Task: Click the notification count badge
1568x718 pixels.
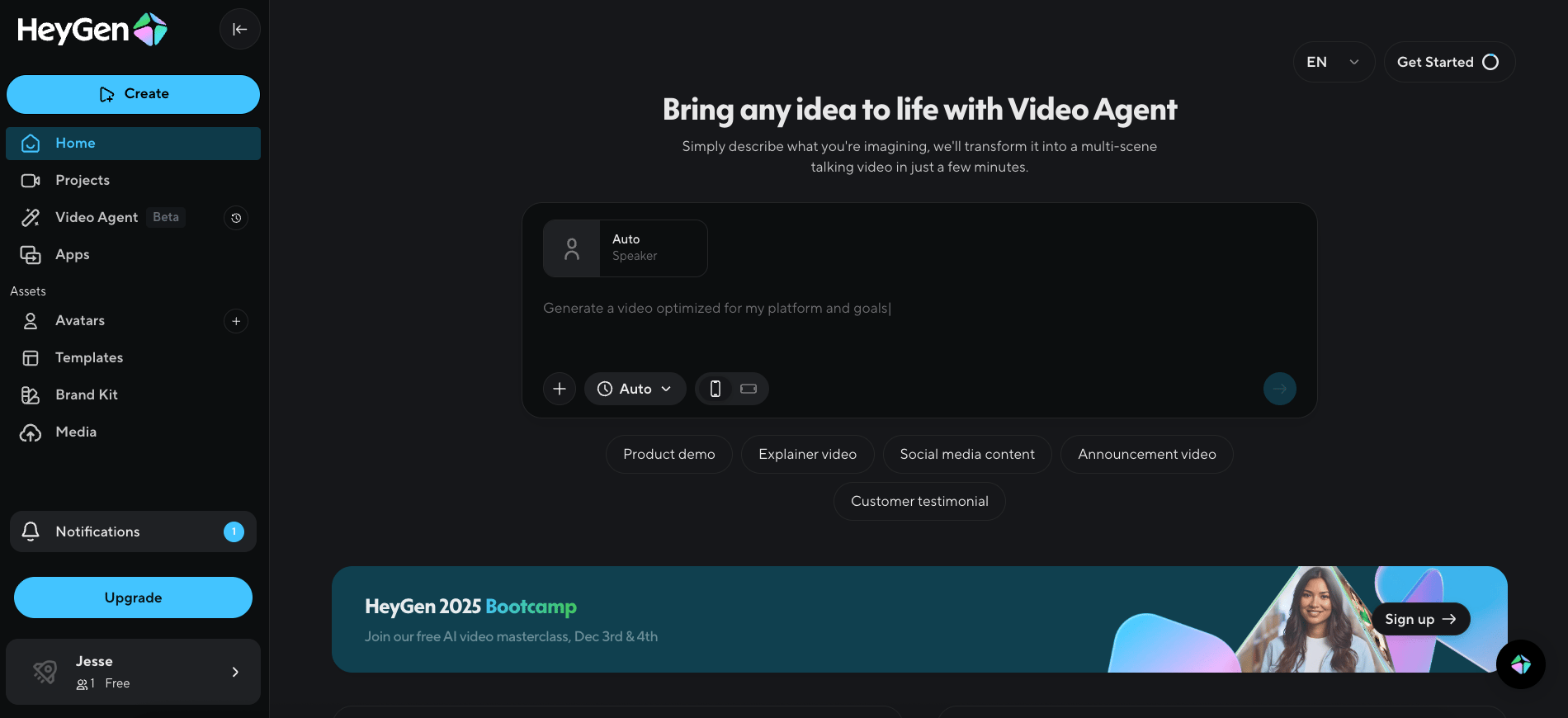Action: pyautogui.click(x=234, y=531)
